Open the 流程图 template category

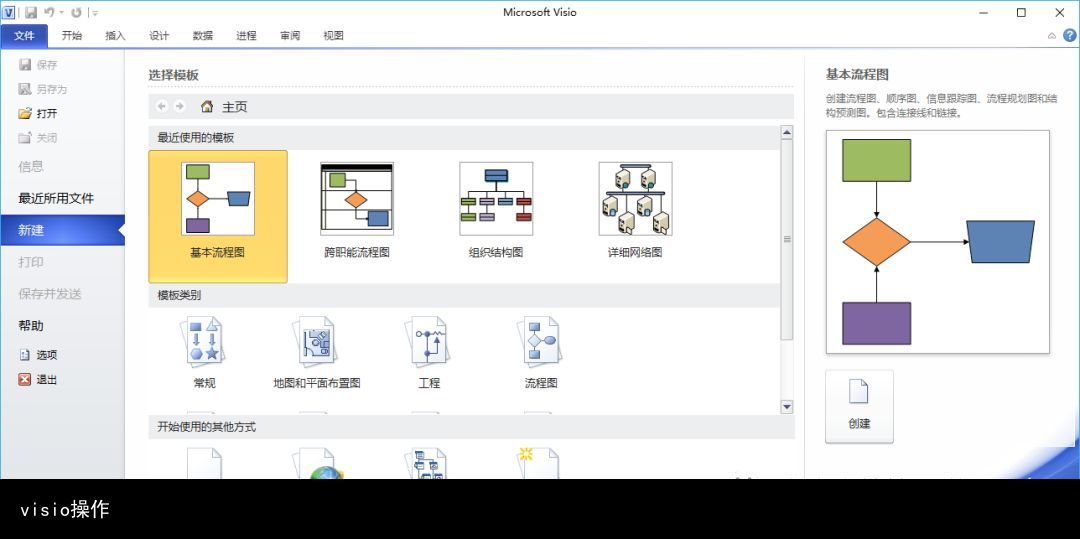click(x=541, y=341)
